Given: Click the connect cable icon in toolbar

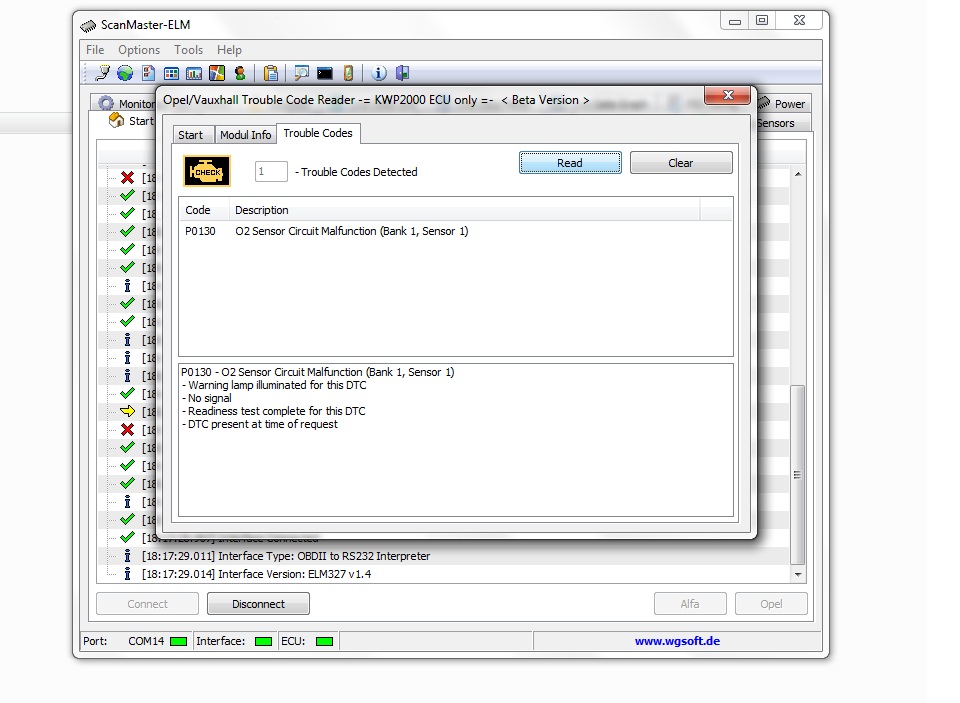Looking at the screenshot, I should 102,73.
